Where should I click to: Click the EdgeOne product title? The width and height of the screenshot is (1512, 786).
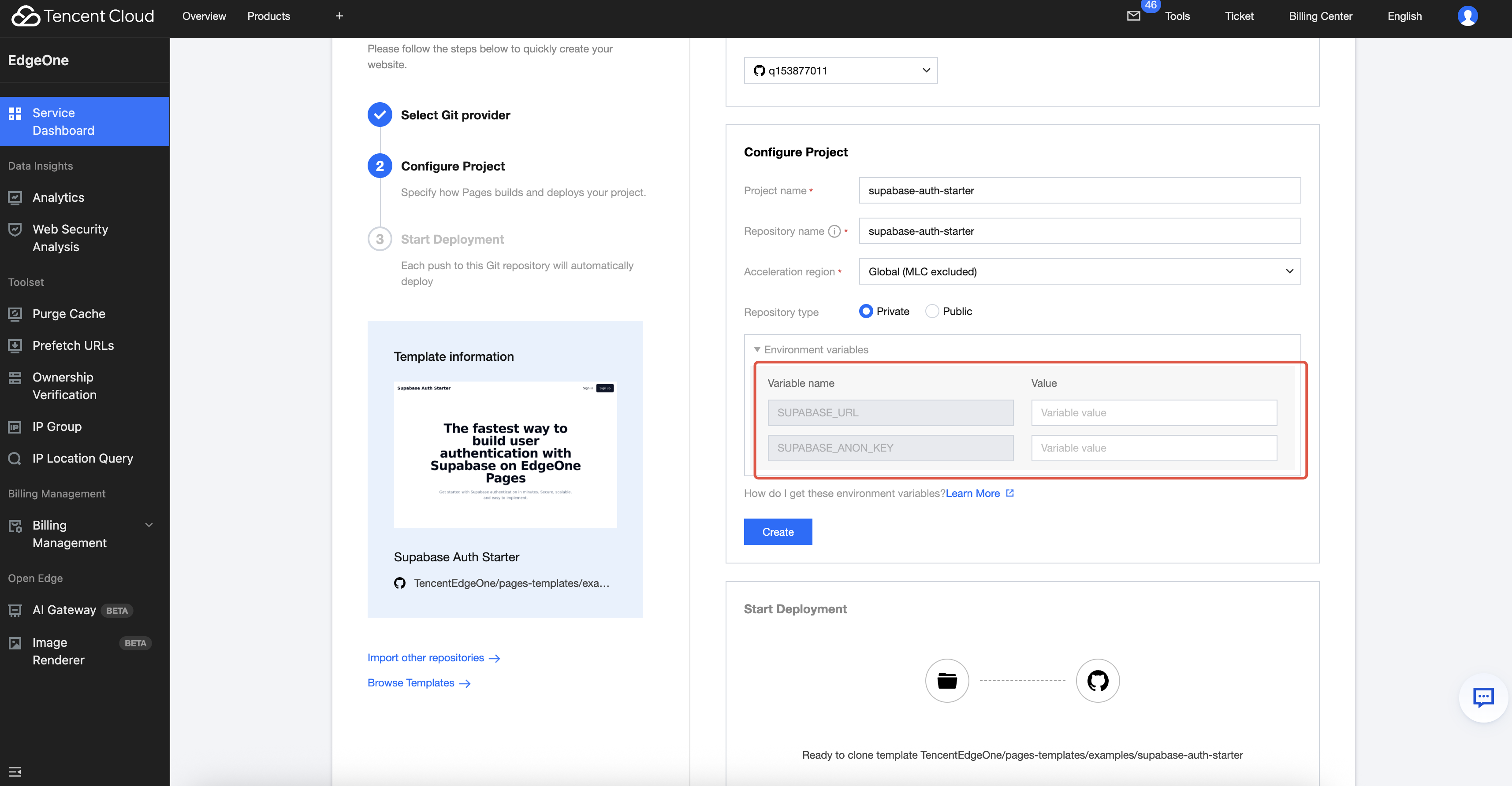pos(38,60)
